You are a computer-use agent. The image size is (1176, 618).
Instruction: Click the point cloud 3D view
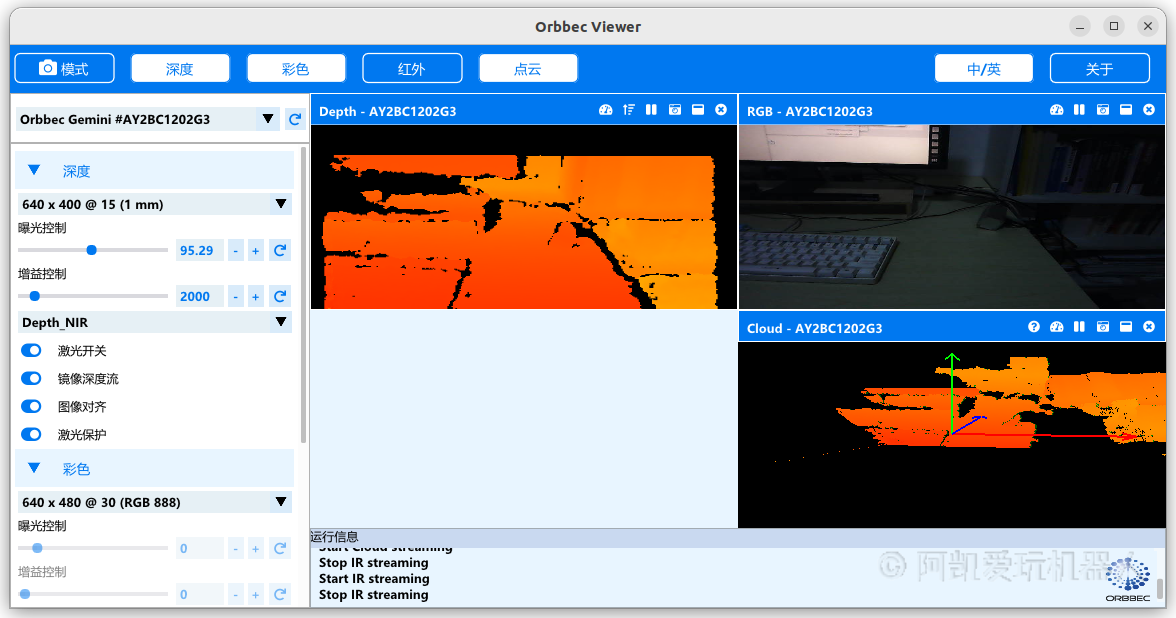[x=952, y=435]
